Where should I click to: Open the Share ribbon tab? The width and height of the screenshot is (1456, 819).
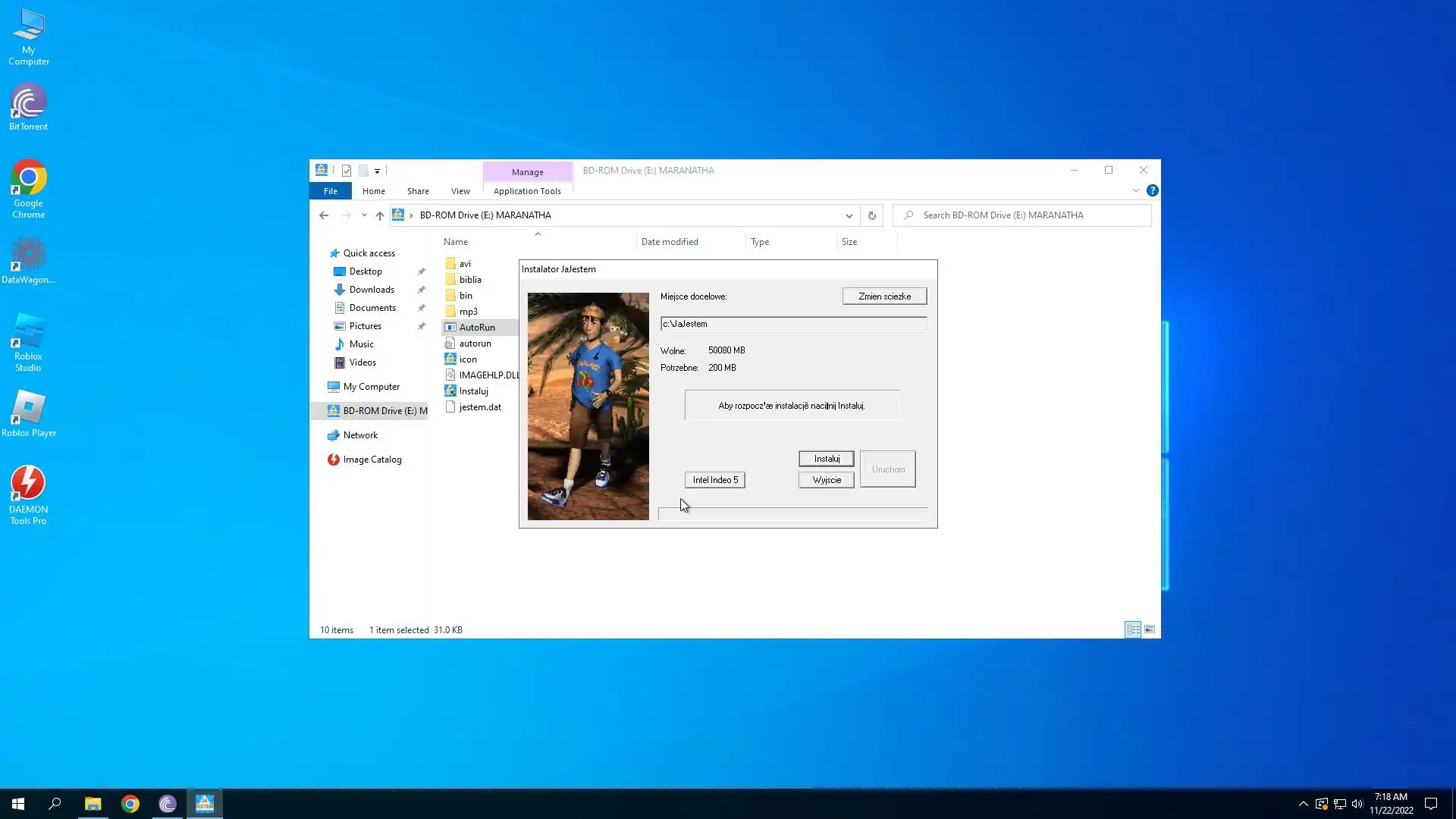(x=418, y=191)
